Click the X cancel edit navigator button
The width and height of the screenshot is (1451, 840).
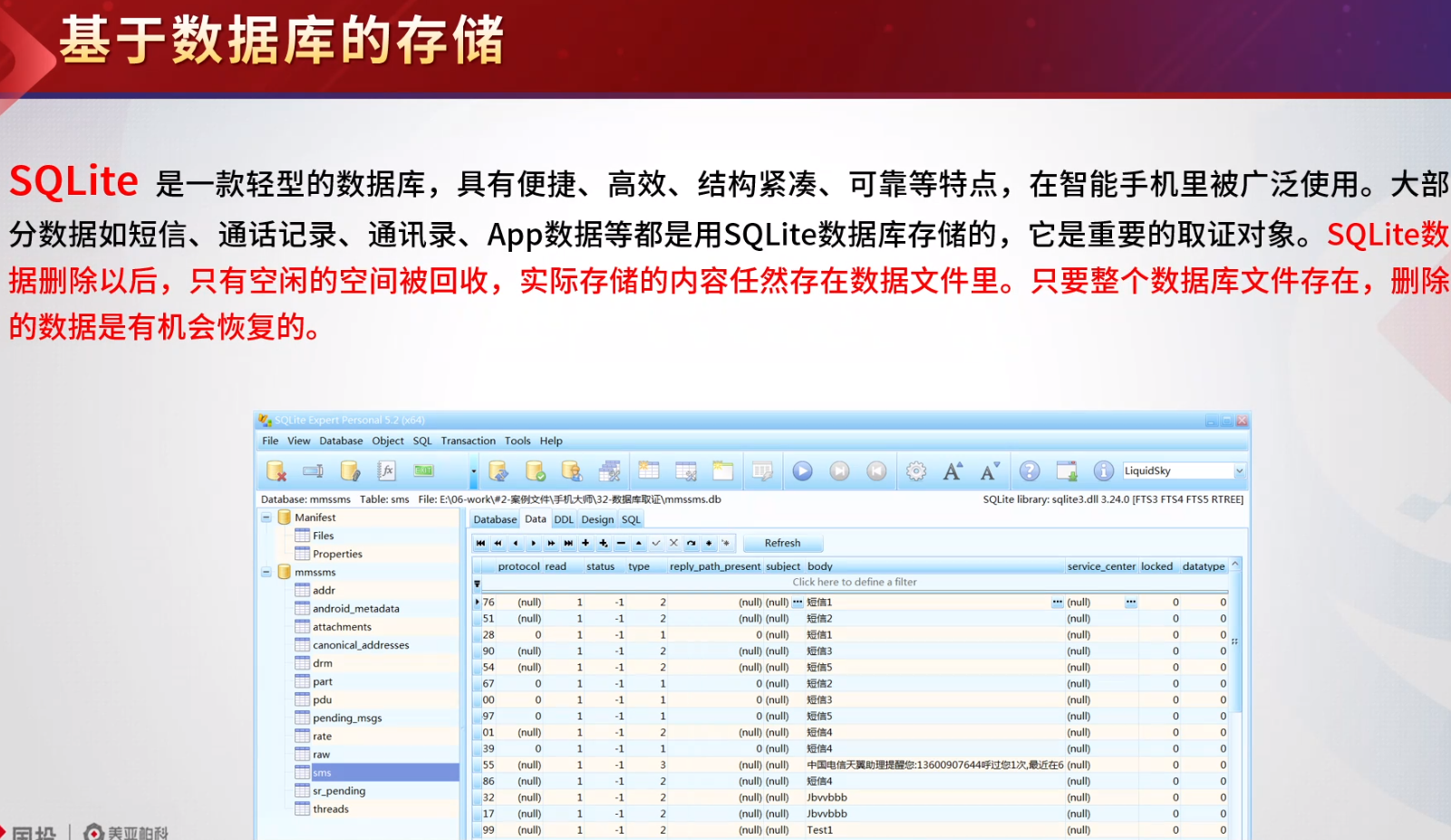point(673,544)
